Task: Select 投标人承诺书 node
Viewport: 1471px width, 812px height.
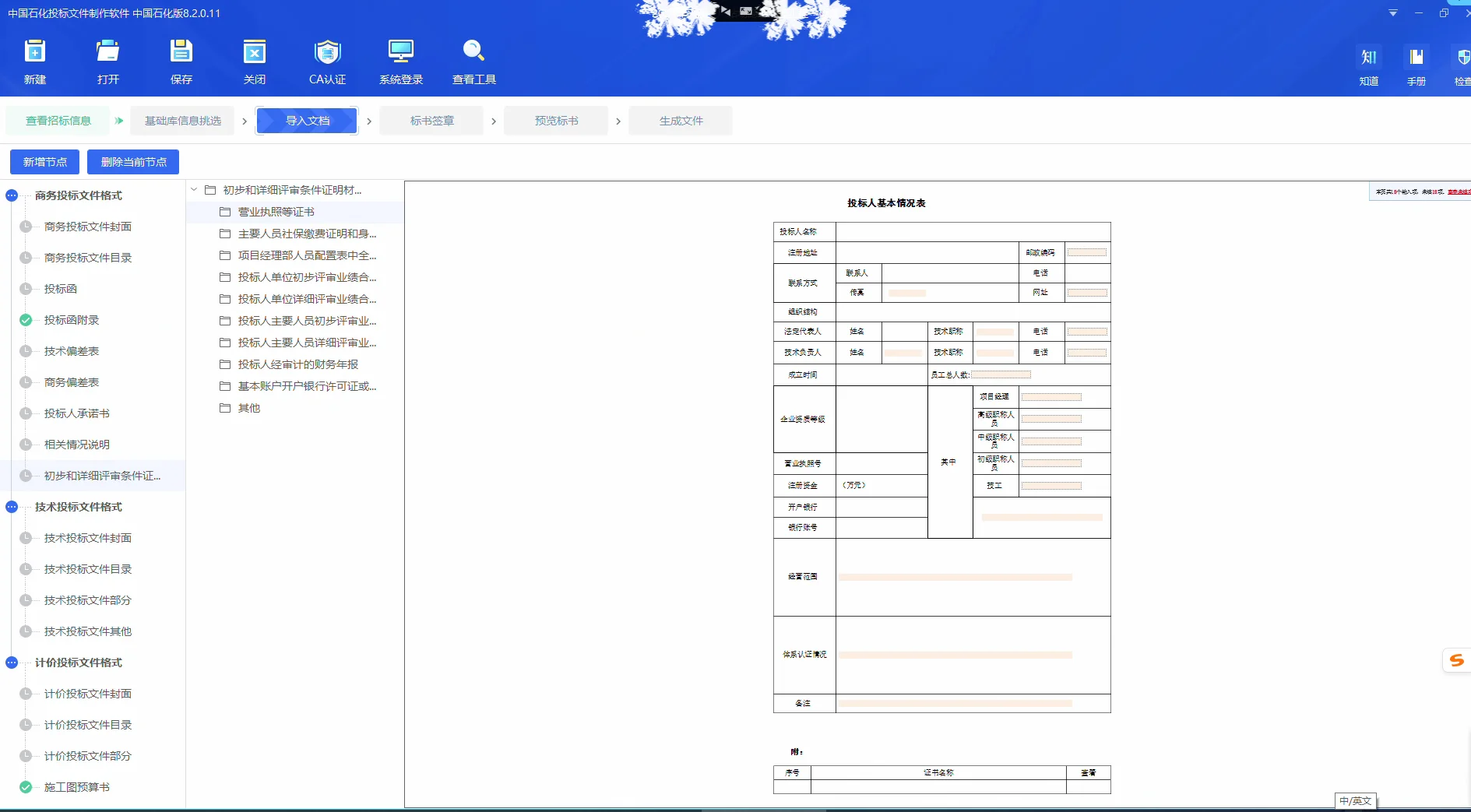Action: (x=77, y=413)
